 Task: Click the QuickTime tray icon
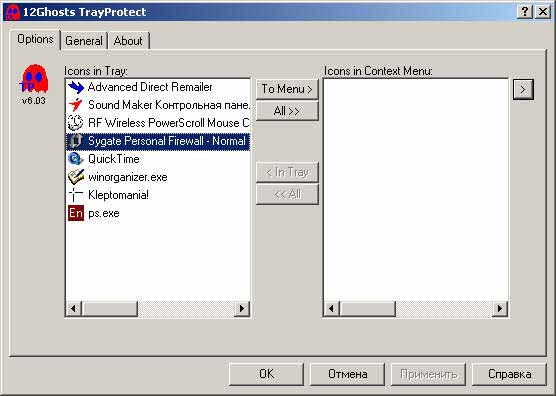coord(76,159)
